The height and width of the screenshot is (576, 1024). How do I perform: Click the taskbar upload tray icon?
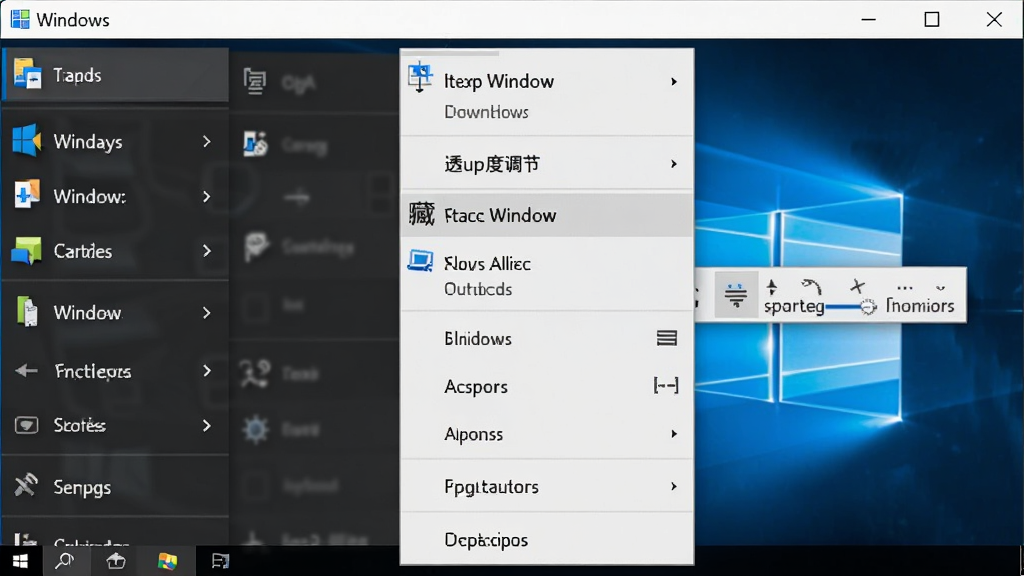(116, 561)
